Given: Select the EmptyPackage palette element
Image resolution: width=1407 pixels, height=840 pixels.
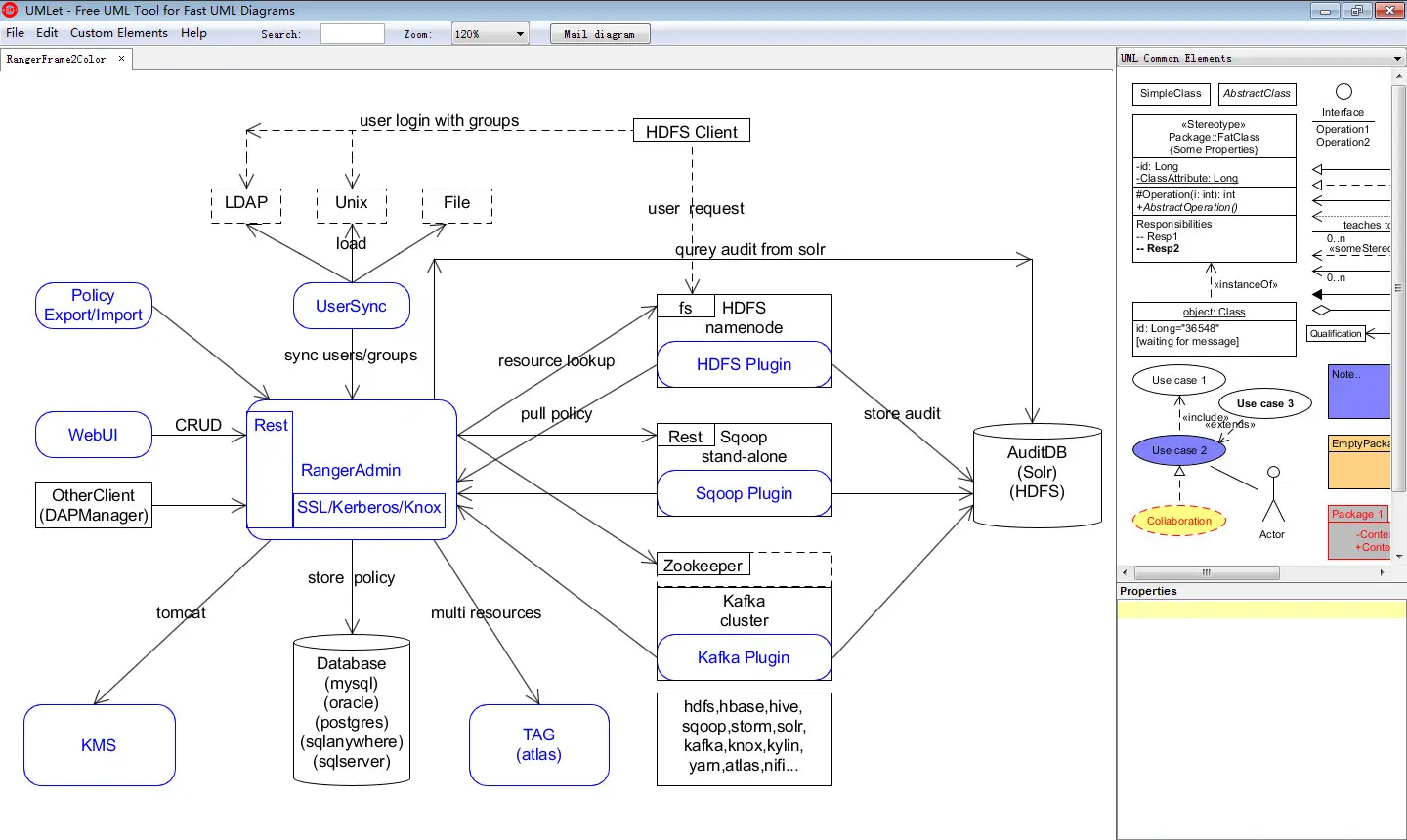Looking at the screenshot, I should coord(1359,462).
